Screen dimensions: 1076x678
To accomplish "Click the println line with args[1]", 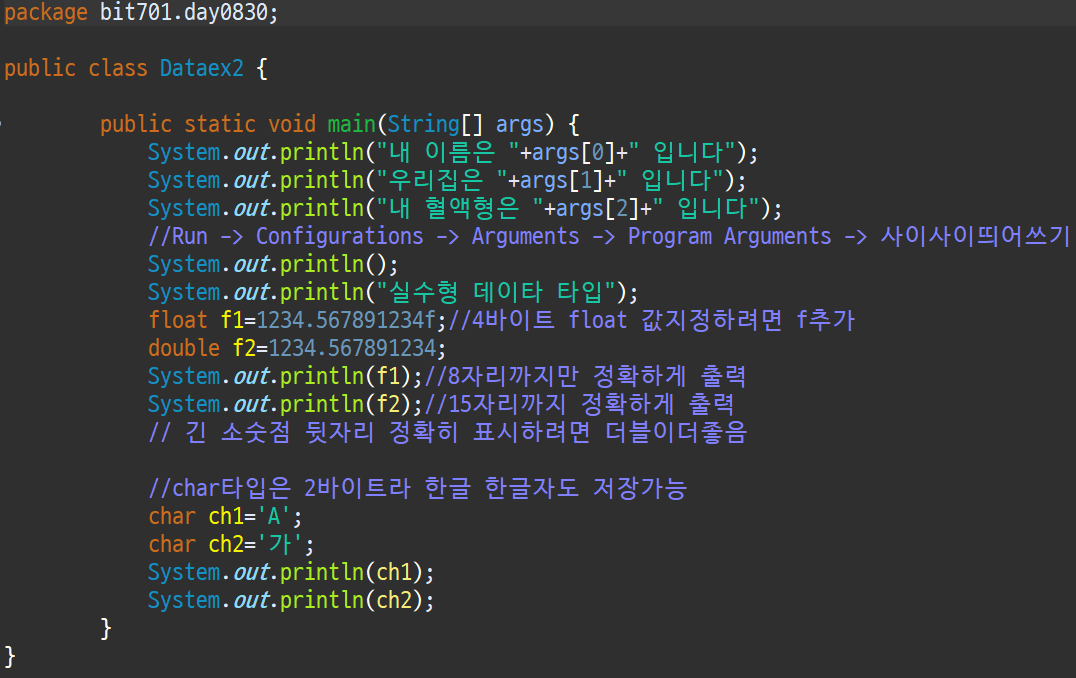I will click(447, 180).
